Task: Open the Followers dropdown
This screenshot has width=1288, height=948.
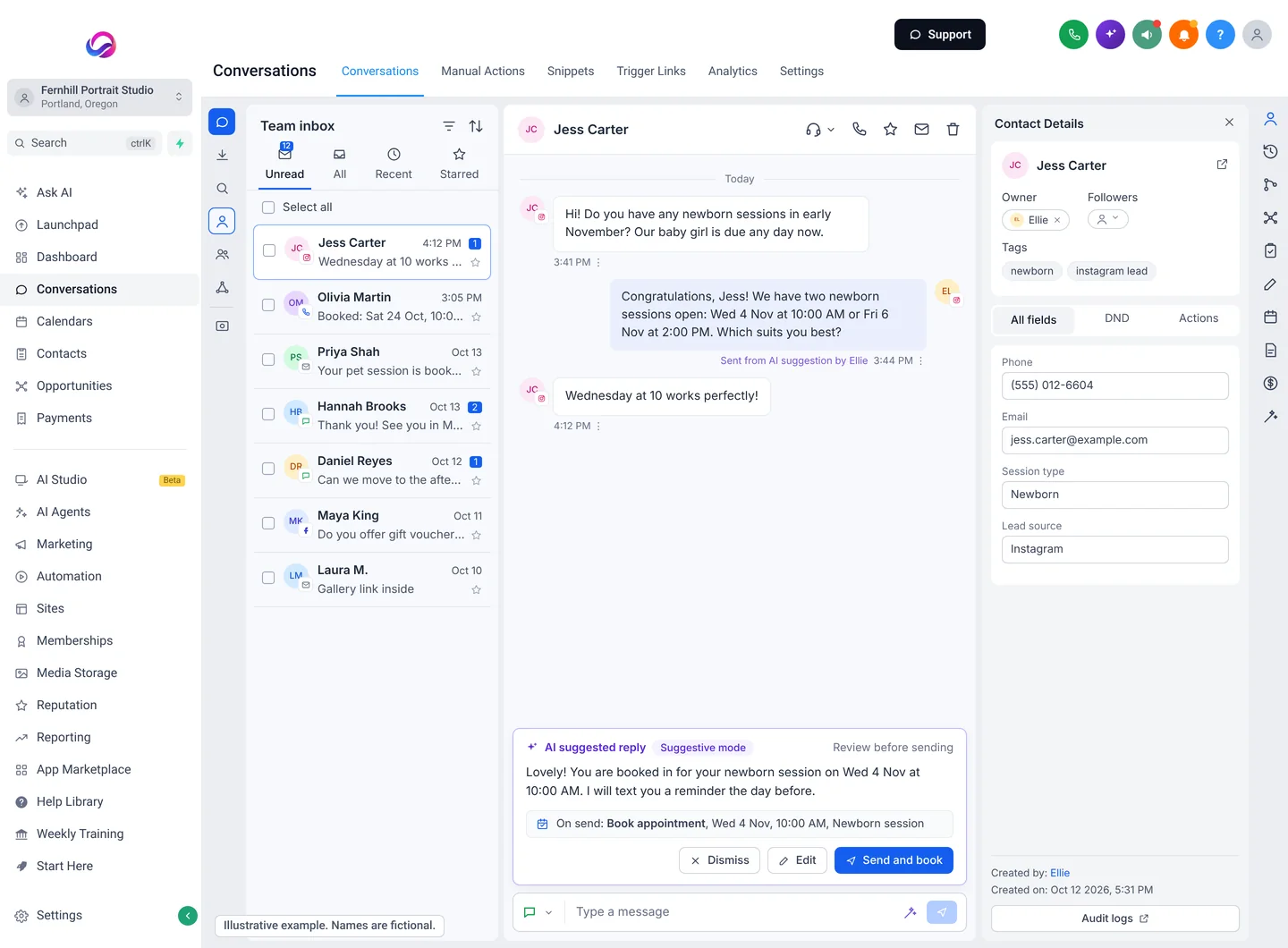Action: 1108,219
